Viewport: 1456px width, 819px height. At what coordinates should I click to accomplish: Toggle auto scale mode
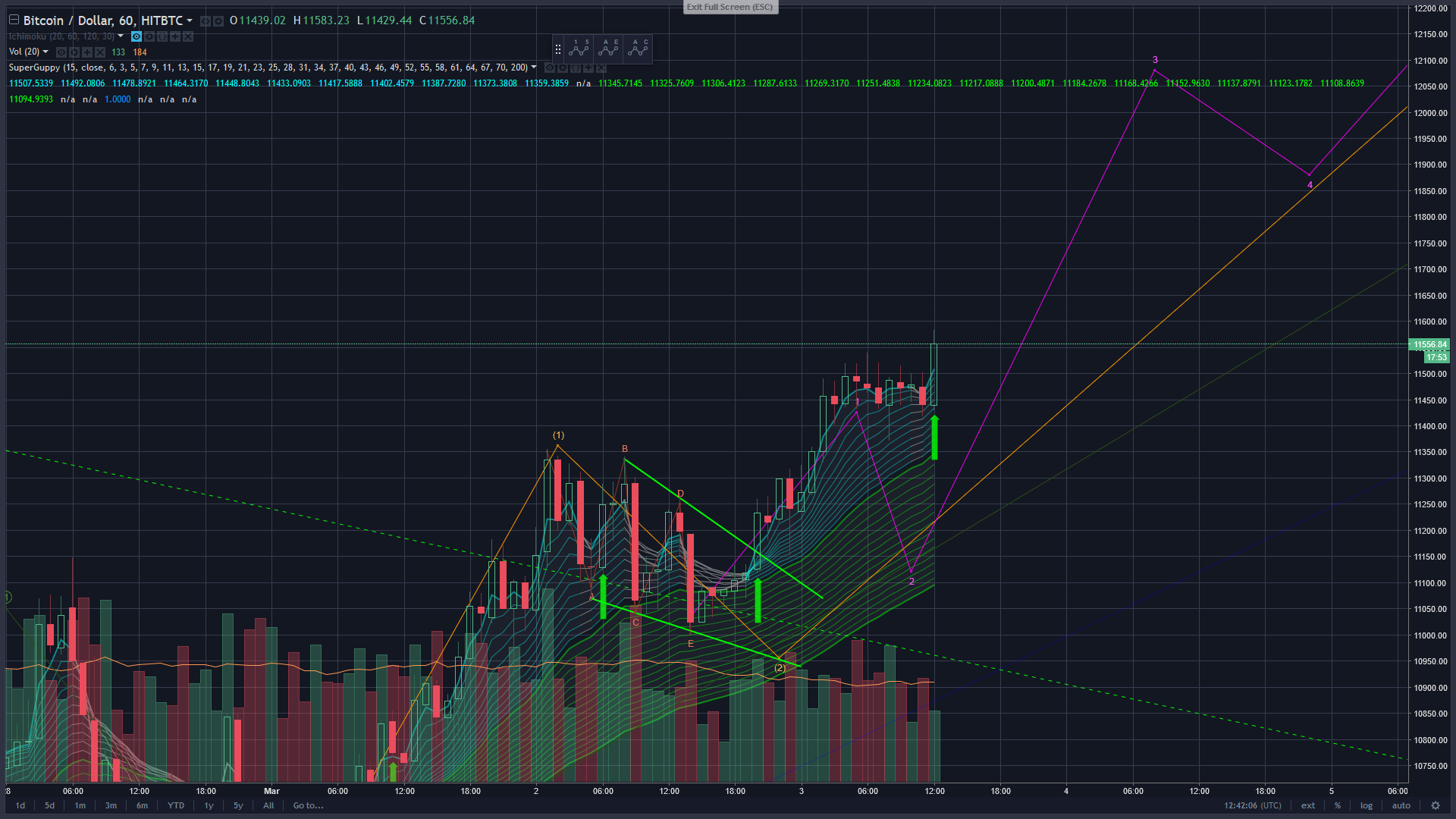(1401, 805)
